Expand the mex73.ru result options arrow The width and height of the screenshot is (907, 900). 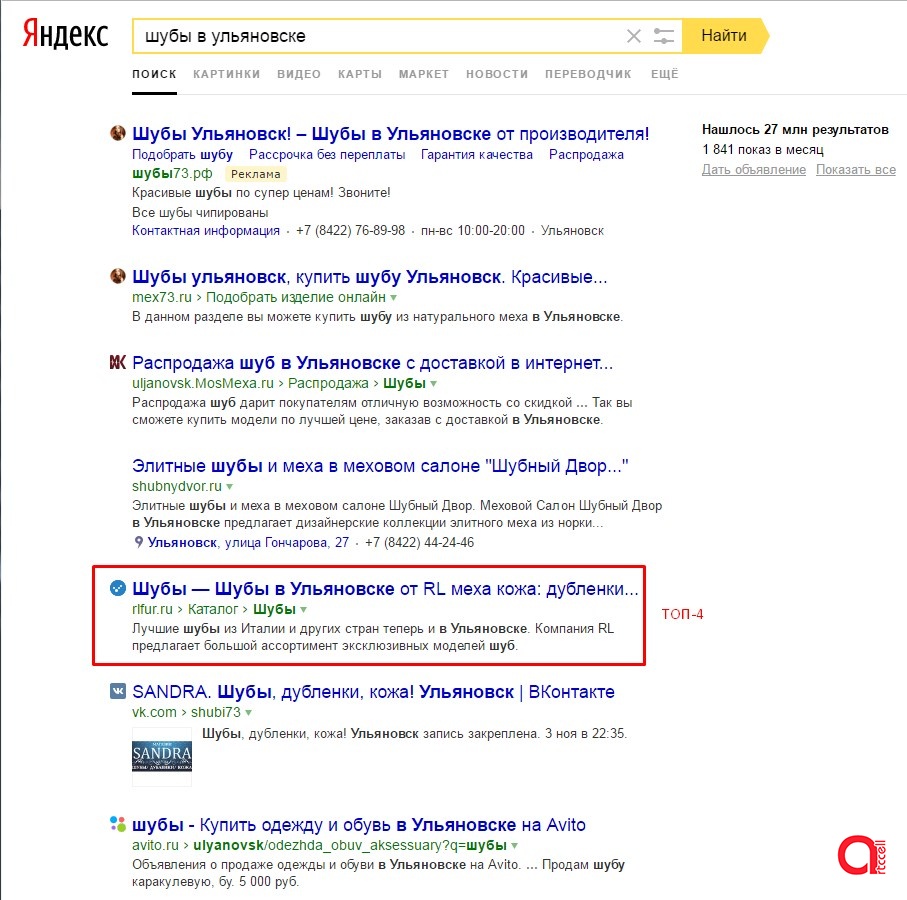click(393, 298)
